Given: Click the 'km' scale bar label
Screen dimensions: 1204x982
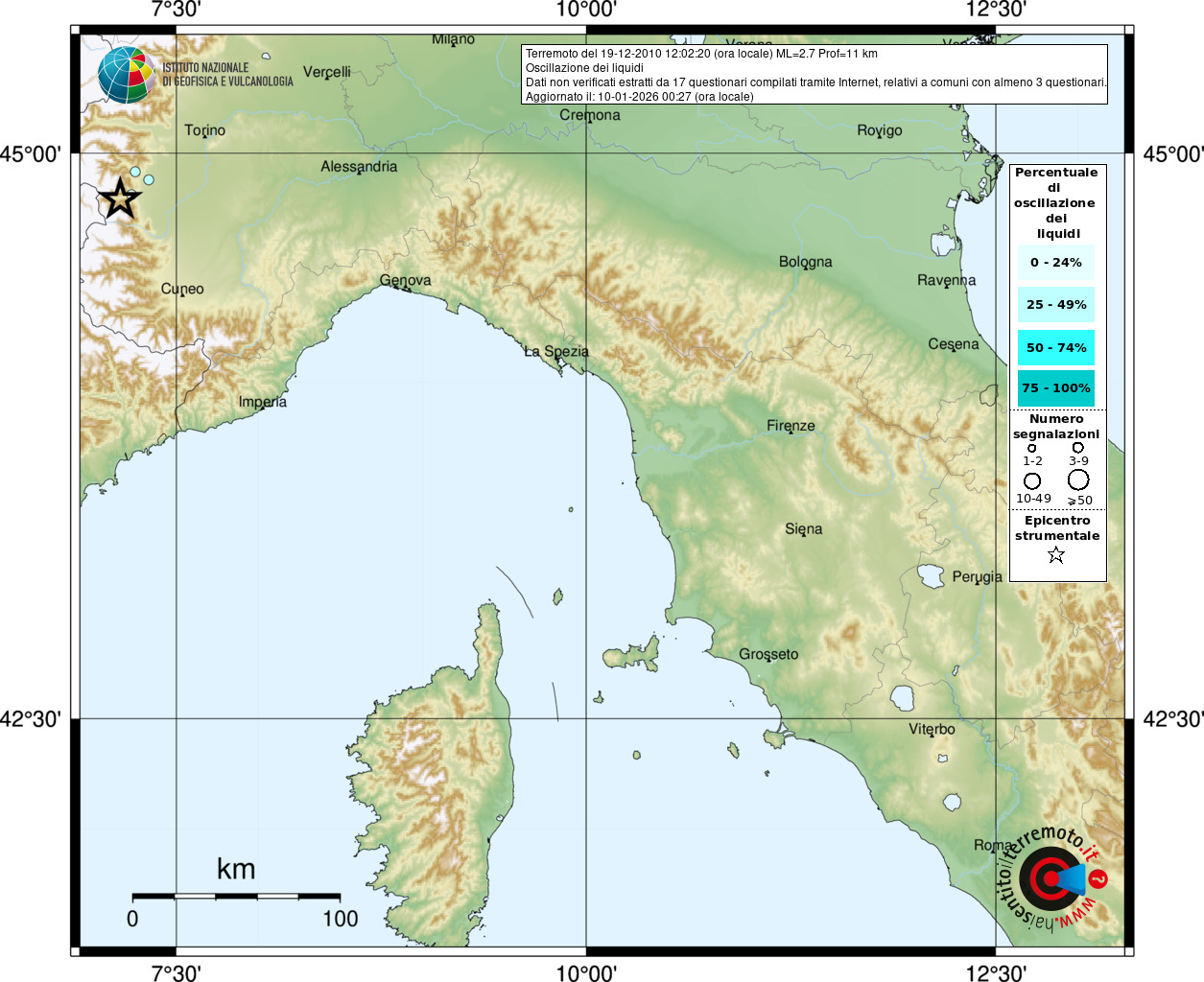Looking at the screenshot, I should [236, 869].
